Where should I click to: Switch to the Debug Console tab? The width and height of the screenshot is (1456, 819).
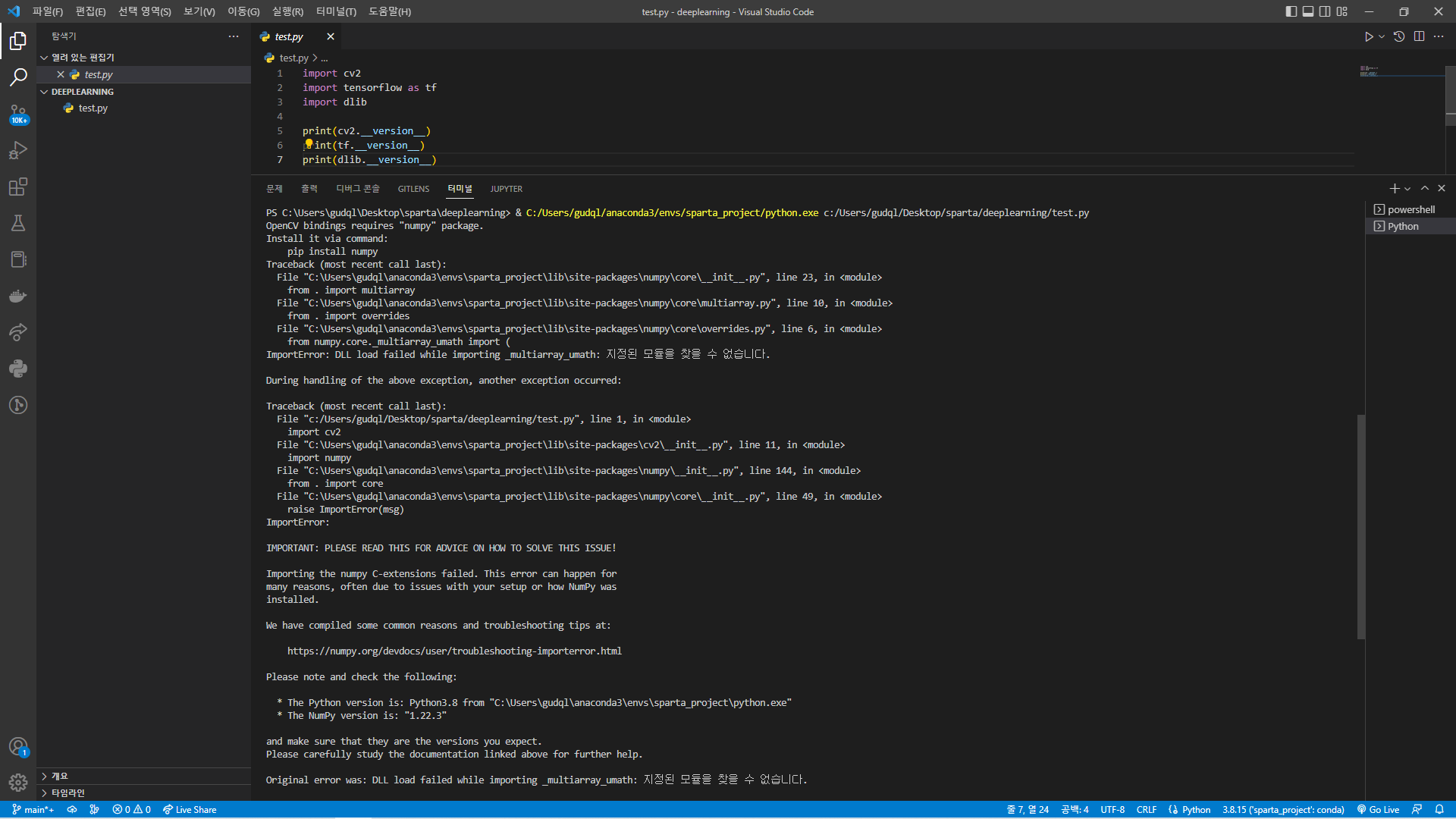pyautogui.click(x=358, y=188)
